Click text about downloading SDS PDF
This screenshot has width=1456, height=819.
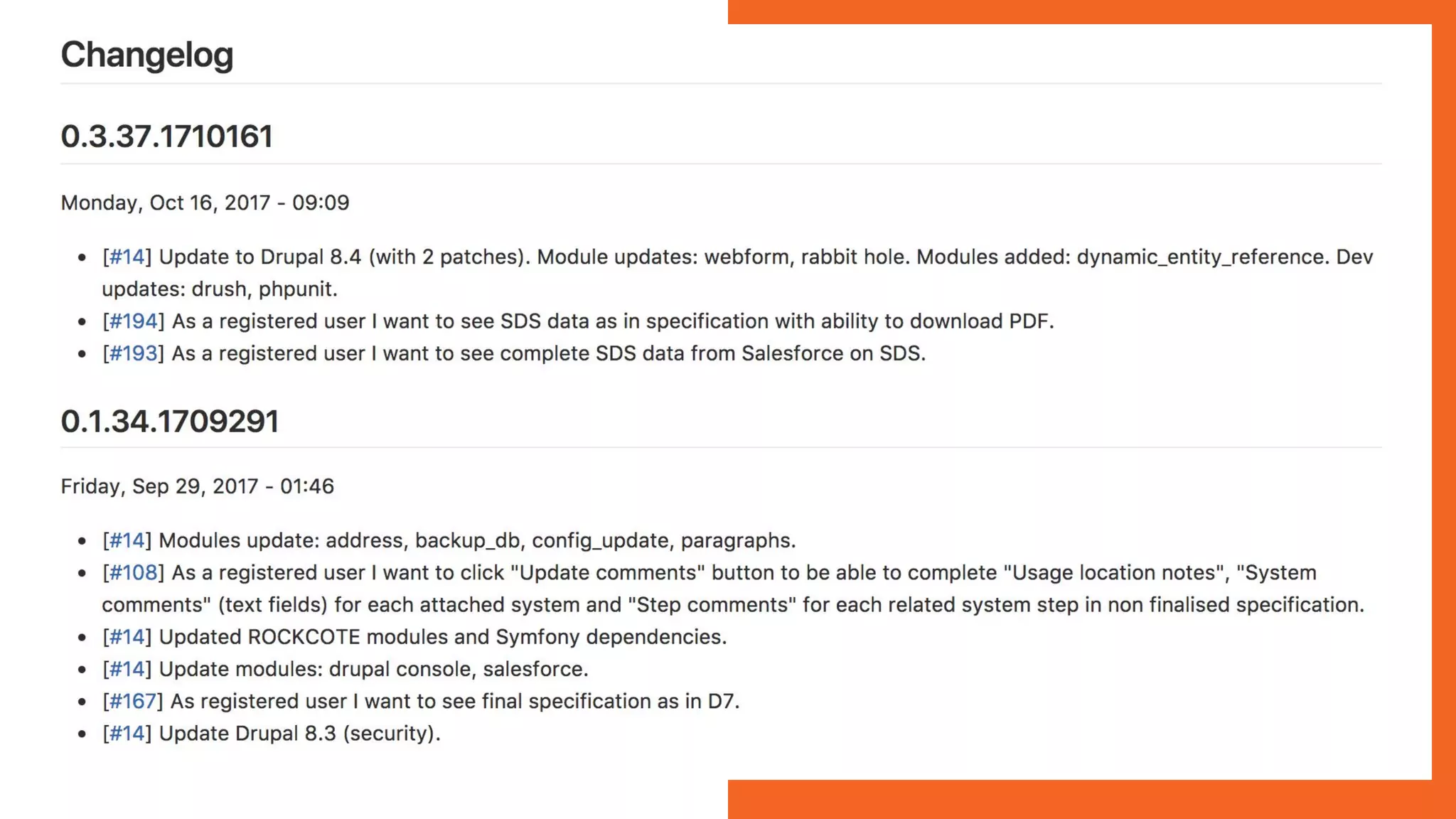[x=611, y=321]
